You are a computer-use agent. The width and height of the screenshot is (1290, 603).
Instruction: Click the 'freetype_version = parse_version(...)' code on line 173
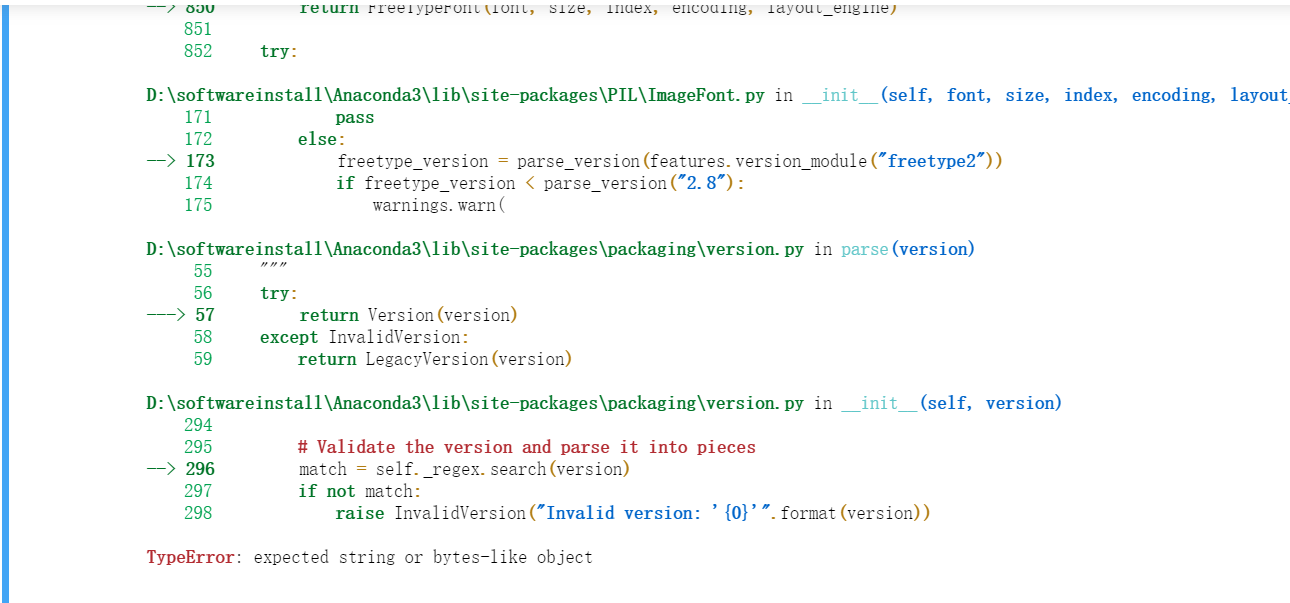tap(669, 161)
